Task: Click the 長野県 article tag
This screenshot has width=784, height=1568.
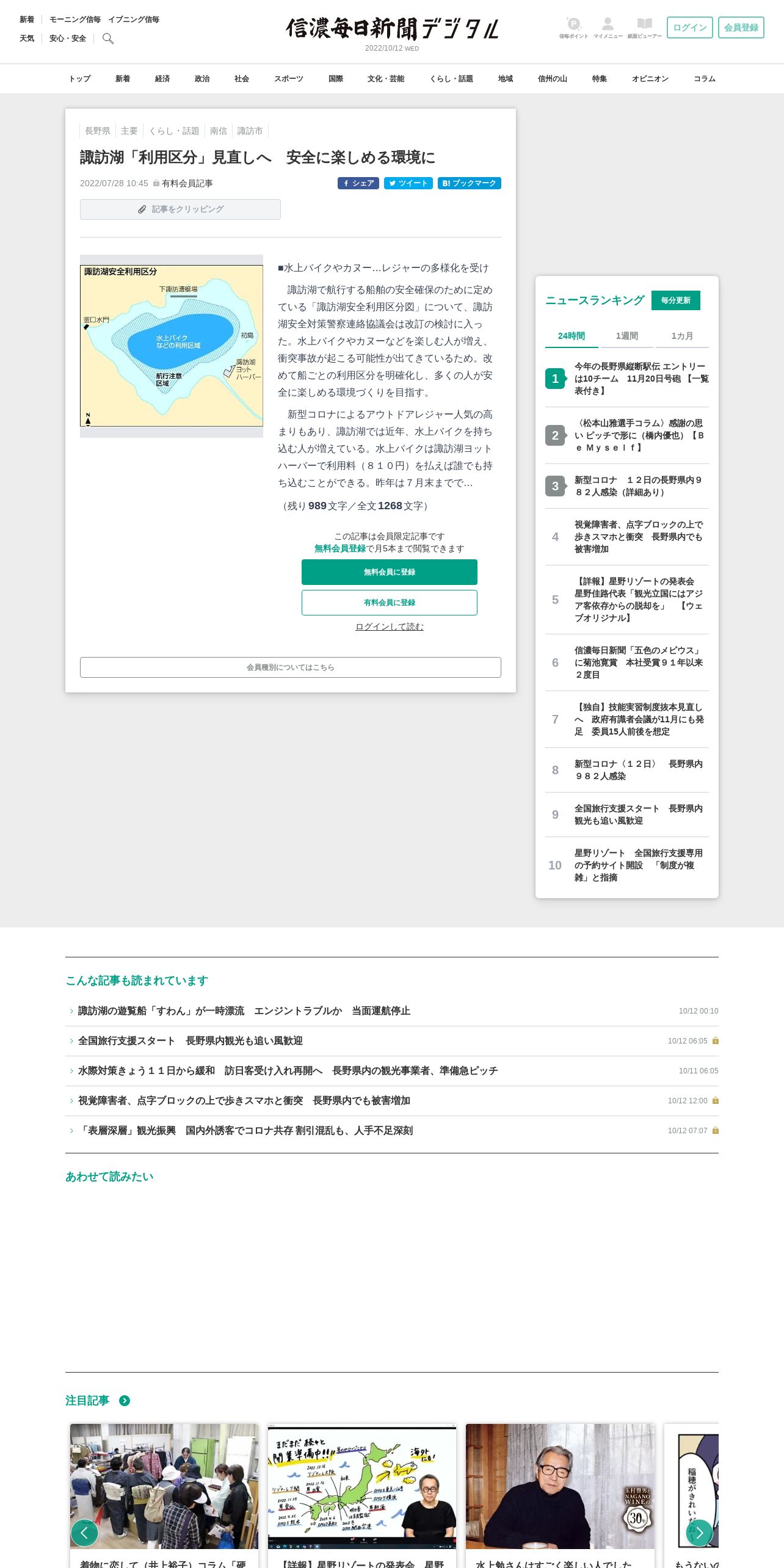Action: [x=98, y=131]
